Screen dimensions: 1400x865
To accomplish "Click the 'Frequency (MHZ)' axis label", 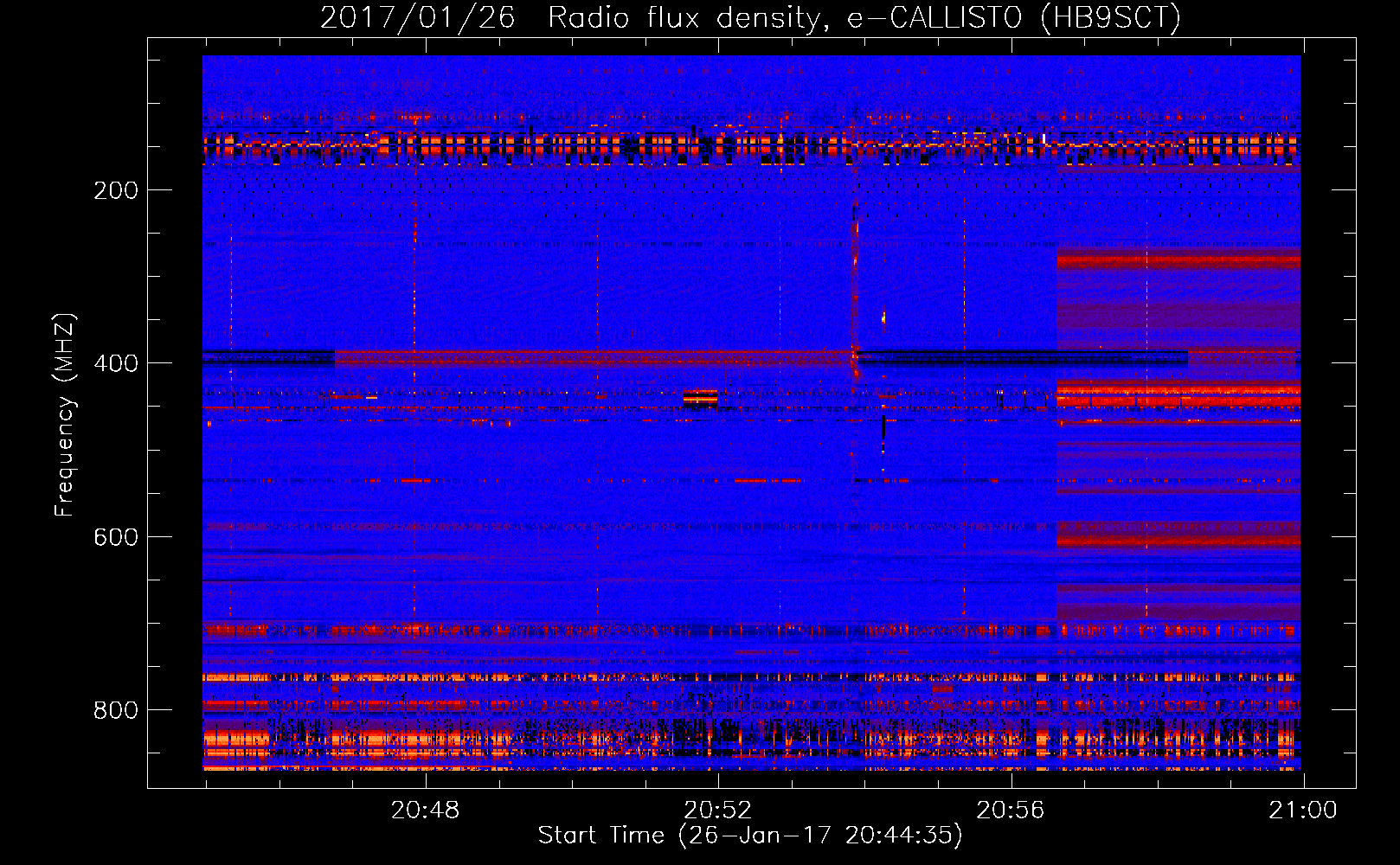I will (65, 415).
